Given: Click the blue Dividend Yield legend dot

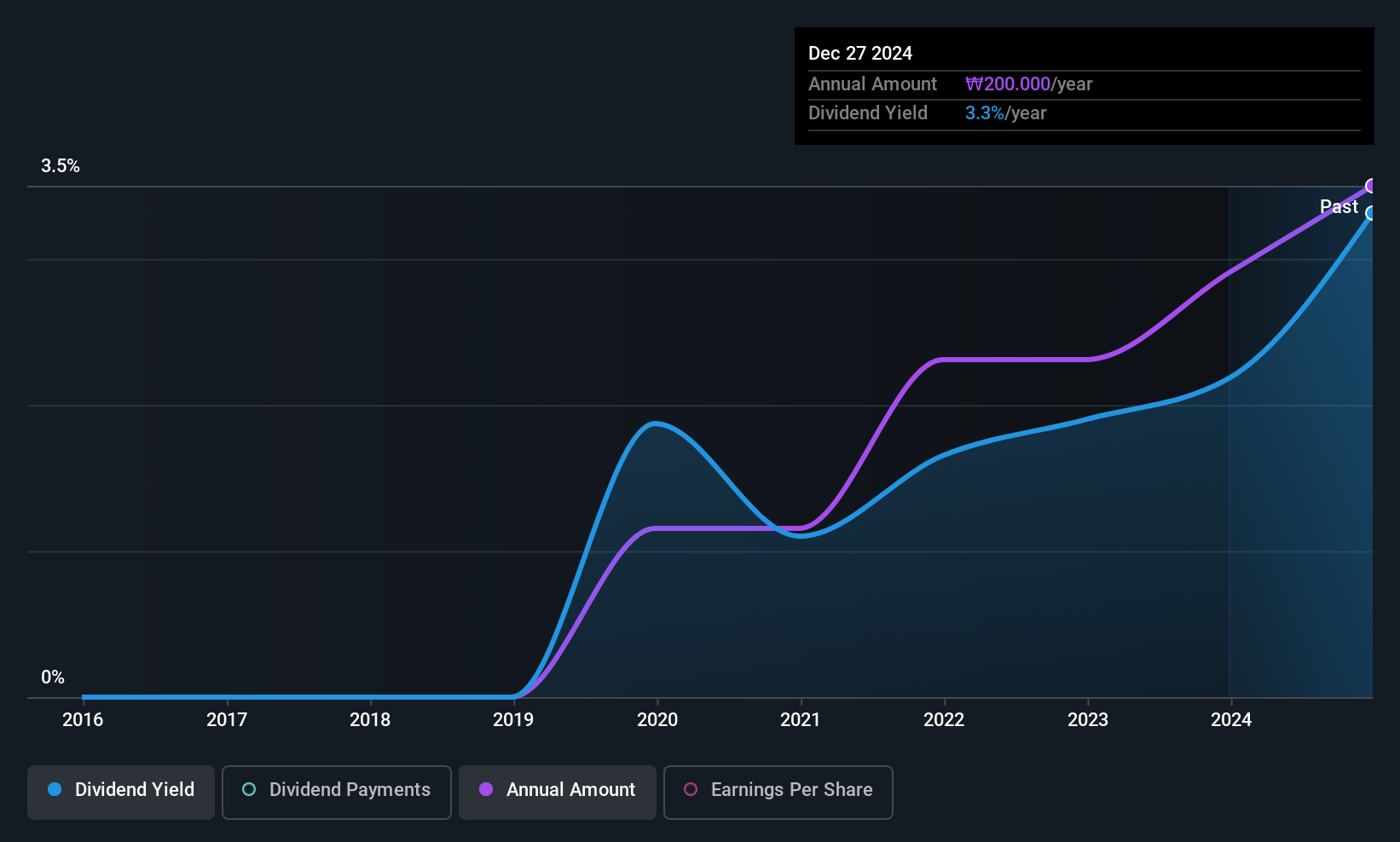Looking at the screenshot, I should 55,789.
